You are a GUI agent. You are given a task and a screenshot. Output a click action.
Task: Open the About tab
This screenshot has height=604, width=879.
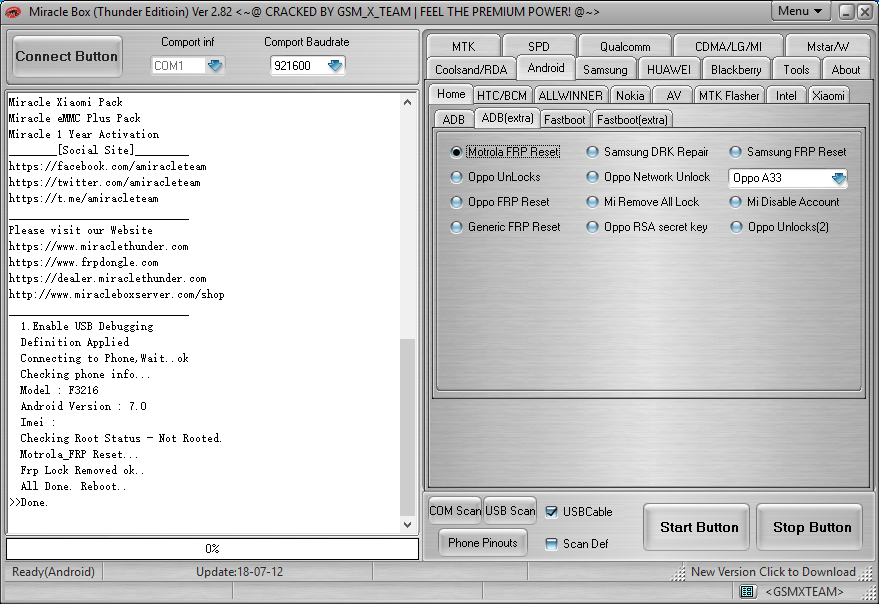pos(845,70)
